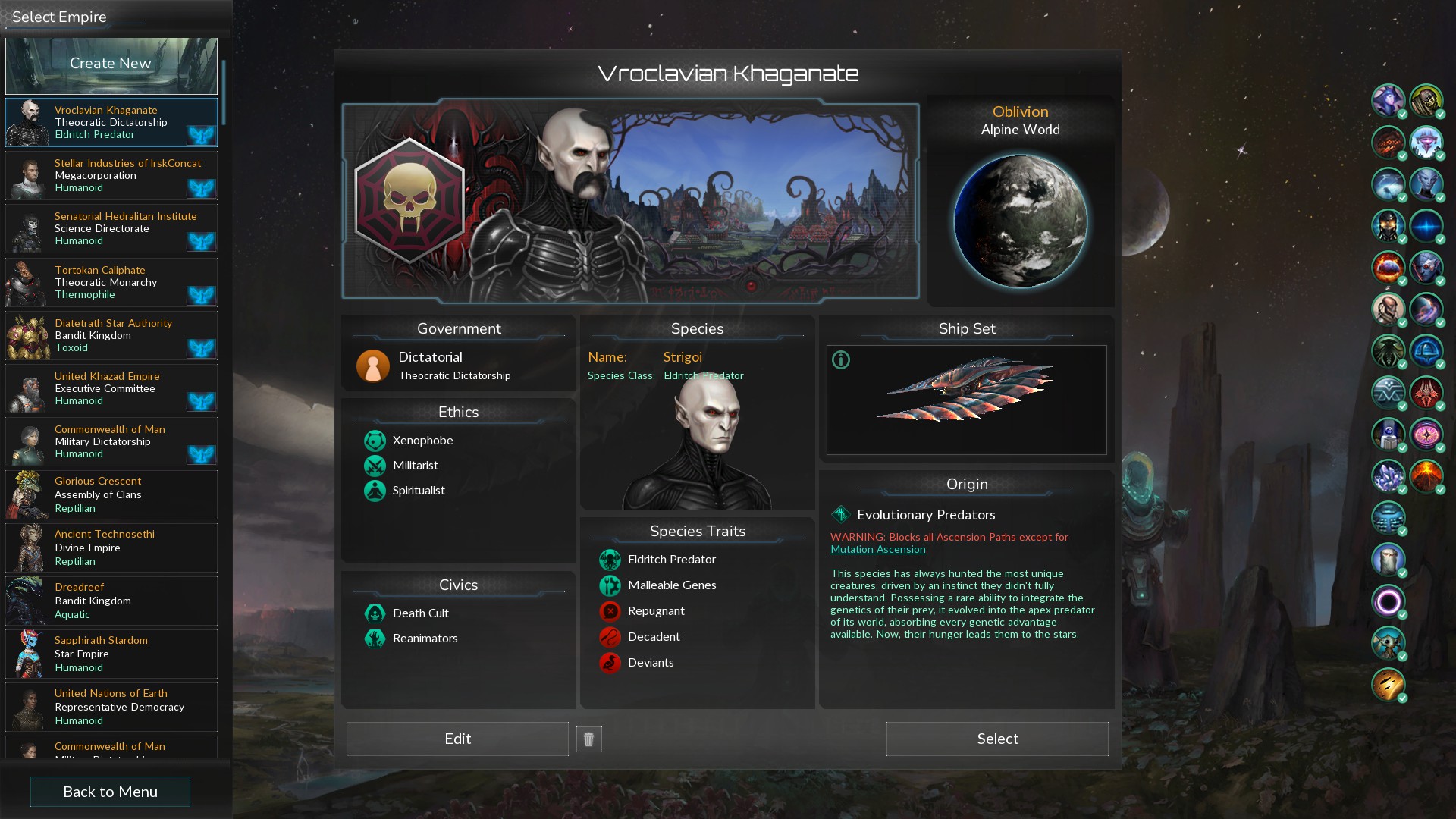The width and height of the screenshot is (1456, 819).
Task: Click the Eldritch Predator trait icon
Action: pyautogui.click(x=610, y=560)
